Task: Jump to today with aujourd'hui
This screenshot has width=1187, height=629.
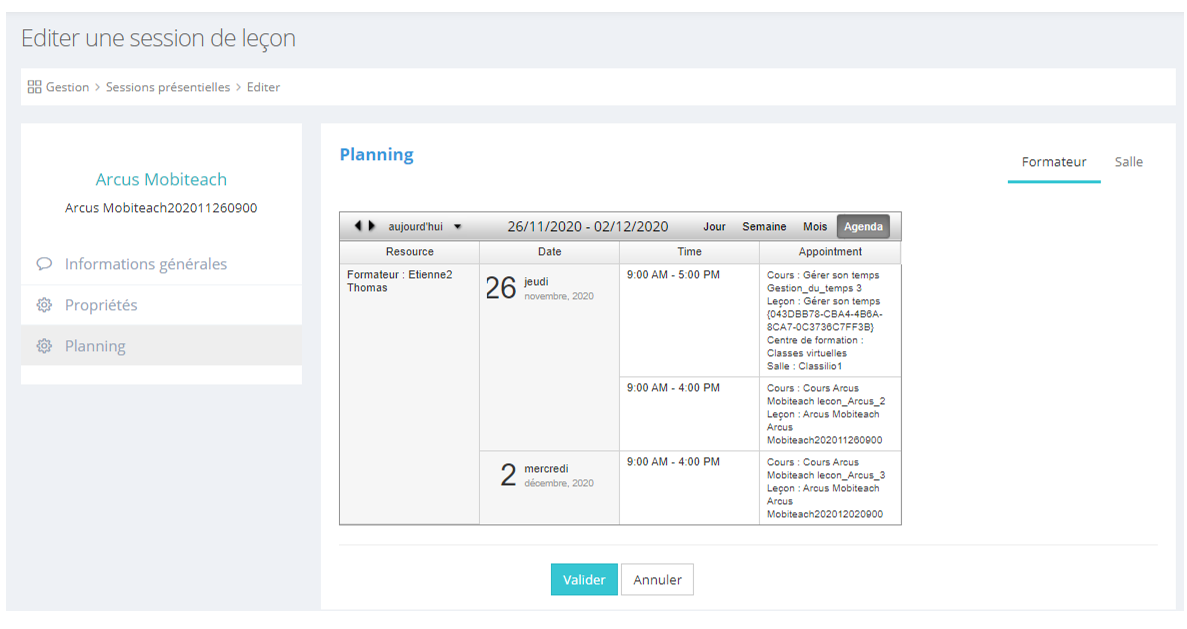Action: (x=415, y=227)
